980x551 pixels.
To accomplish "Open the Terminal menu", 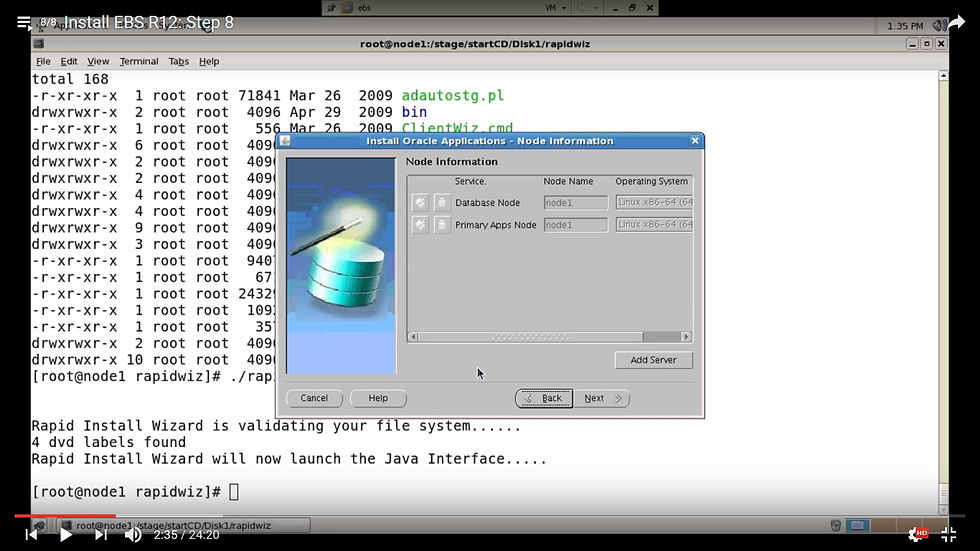I will pos(139,61).
